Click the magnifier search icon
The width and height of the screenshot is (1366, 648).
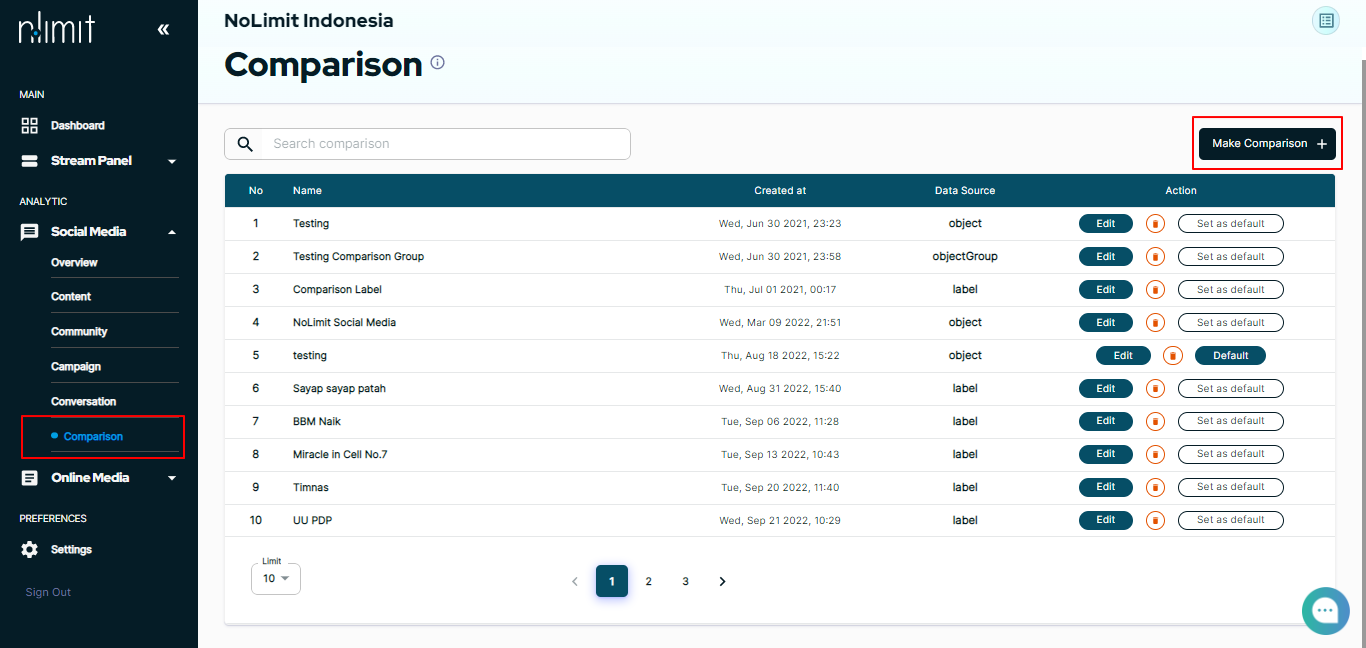(245, 144)
